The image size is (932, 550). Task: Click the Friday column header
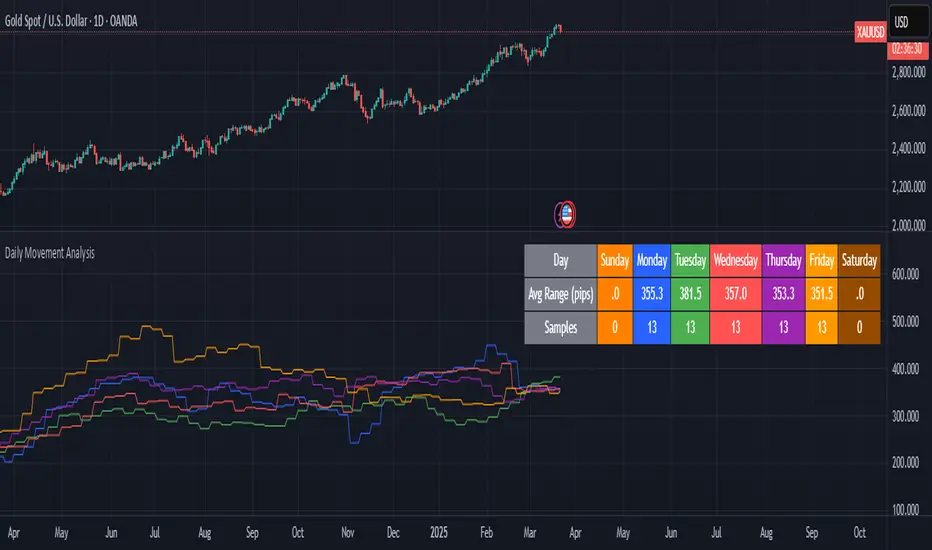(822, 260)
